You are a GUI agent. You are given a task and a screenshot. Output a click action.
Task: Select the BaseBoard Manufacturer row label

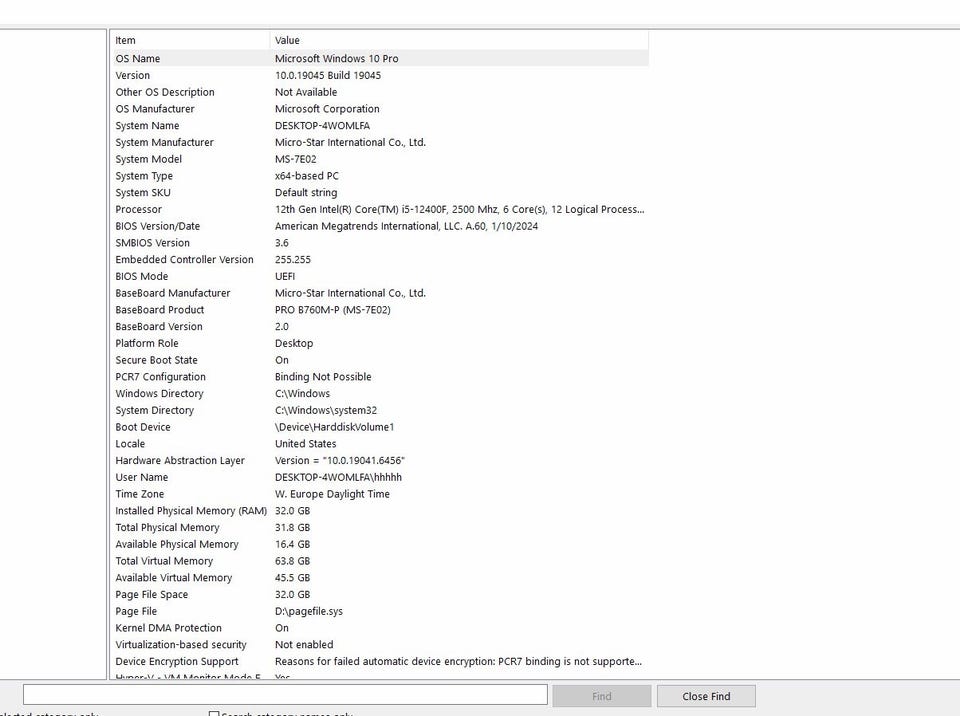(173, 293)
